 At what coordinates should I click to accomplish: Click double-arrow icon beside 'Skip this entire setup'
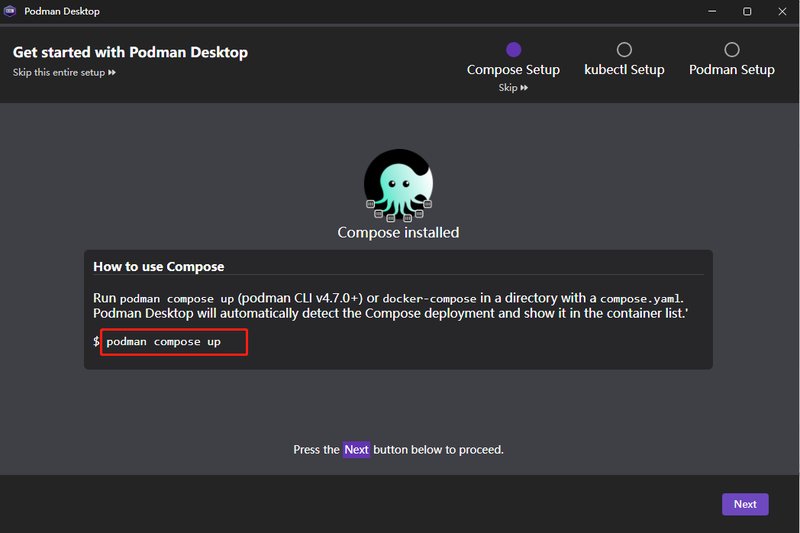pos(112,73)
